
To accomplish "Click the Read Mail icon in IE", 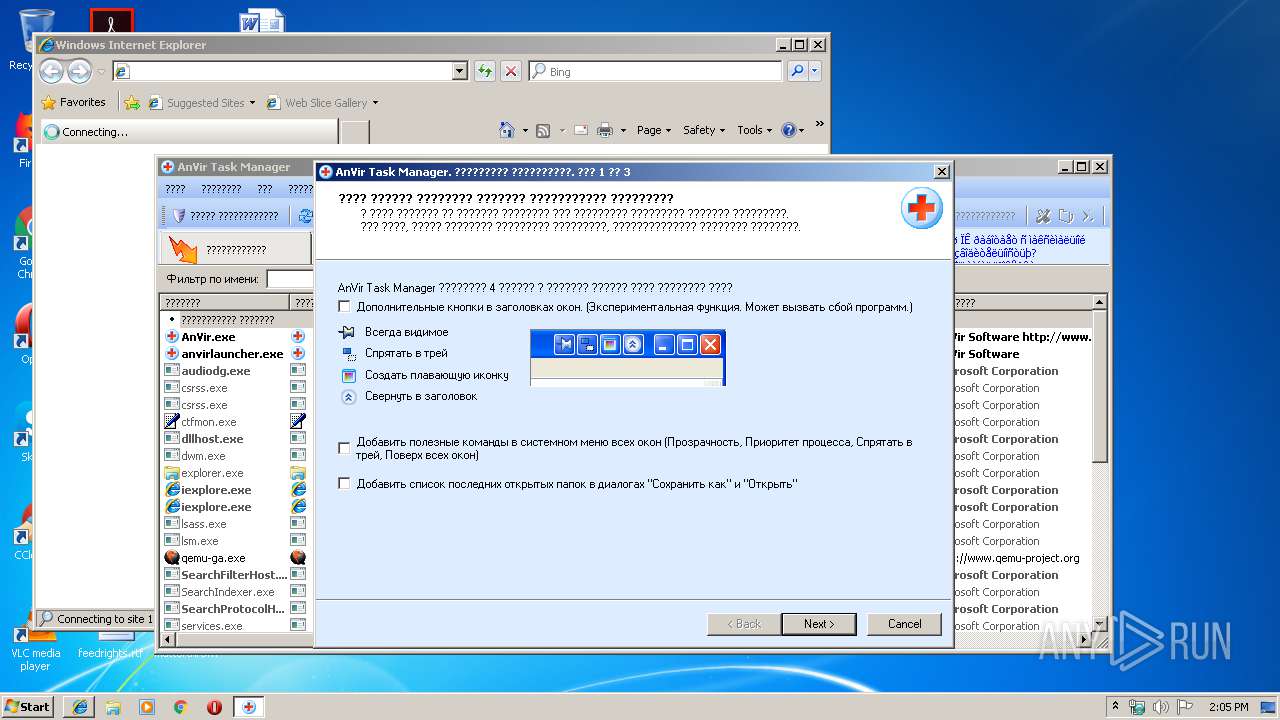I will 582,130.
